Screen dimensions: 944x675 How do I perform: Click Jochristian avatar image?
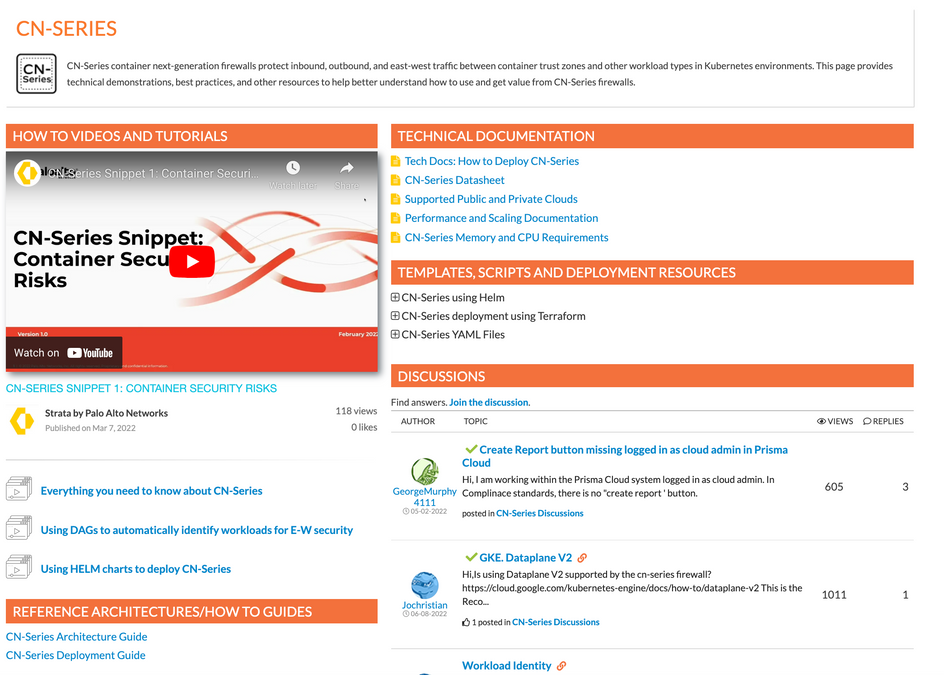tap(425, 585)
